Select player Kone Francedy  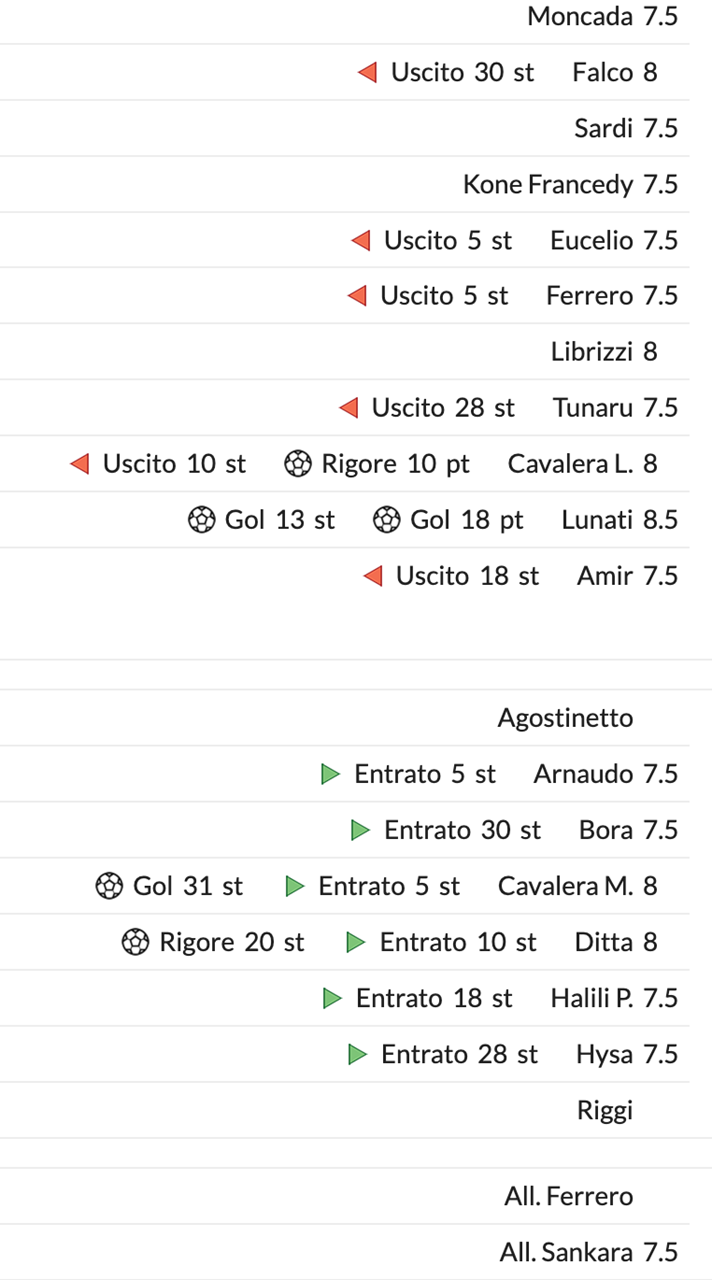pyautogui.click(x=547, y=184)
